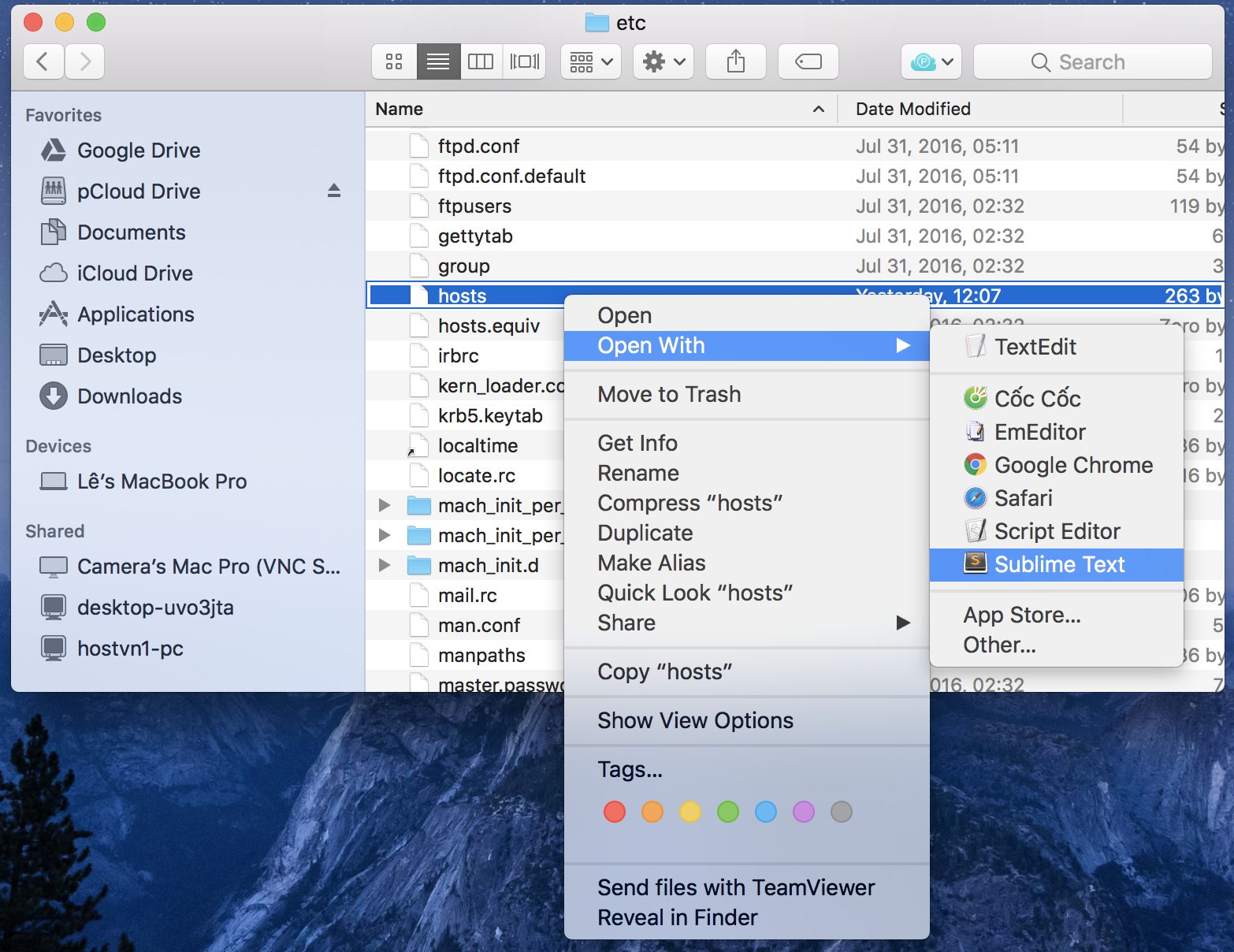Open hosts with Sublime Text
The height and width of the screenshot is (952, 1234).
[x=1057, y=564]
